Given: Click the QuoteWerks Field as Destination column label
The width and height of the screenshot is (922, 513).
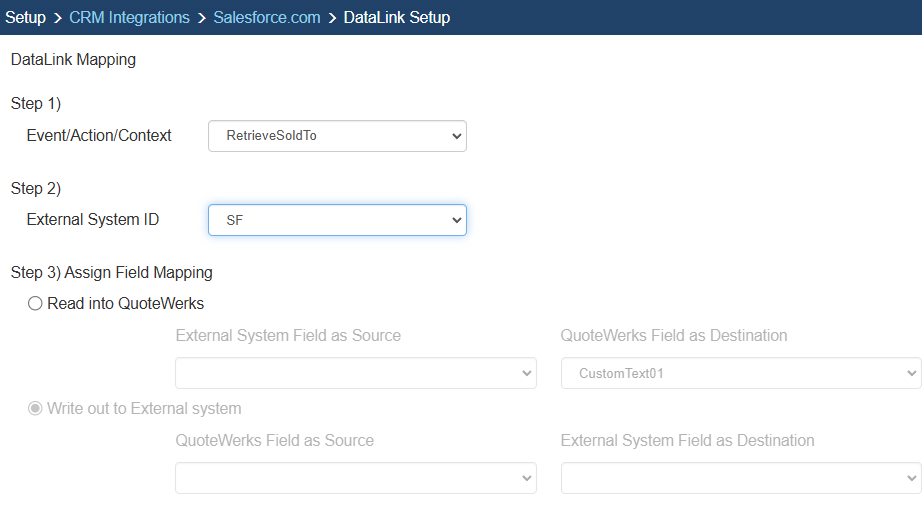Looking at the screenshot, I should pos(673,336).
